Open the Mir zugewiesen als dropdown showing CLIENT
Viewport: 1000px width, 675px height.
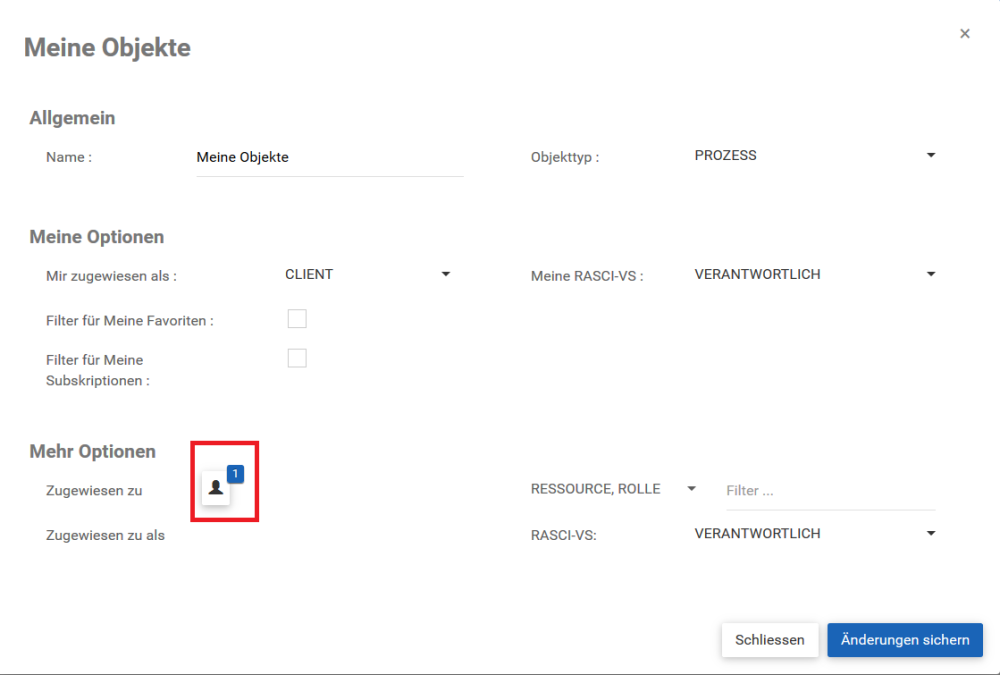click(368, 274)
